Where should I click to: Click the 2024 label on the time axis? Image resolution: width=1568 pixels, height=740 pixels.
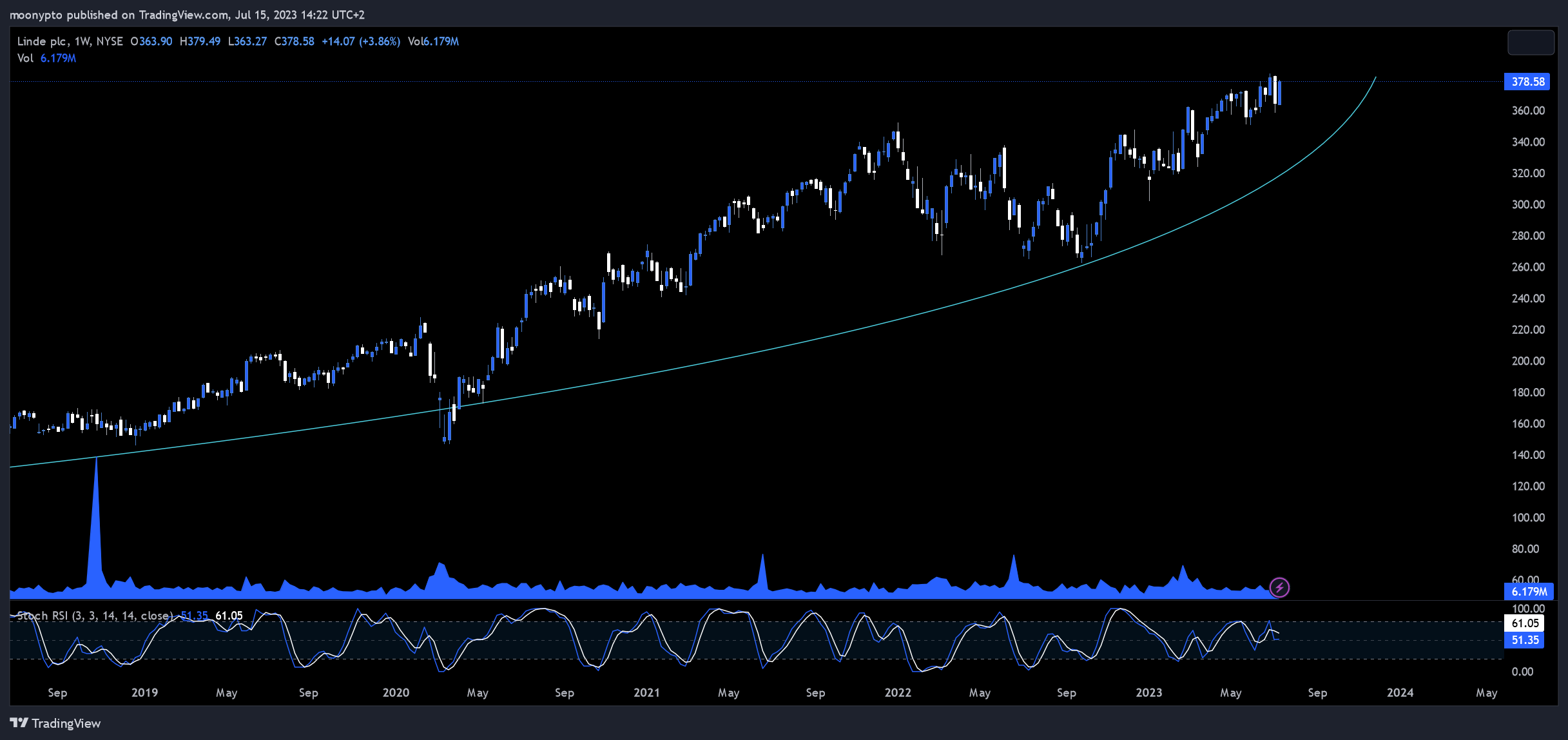point(1400,692)
